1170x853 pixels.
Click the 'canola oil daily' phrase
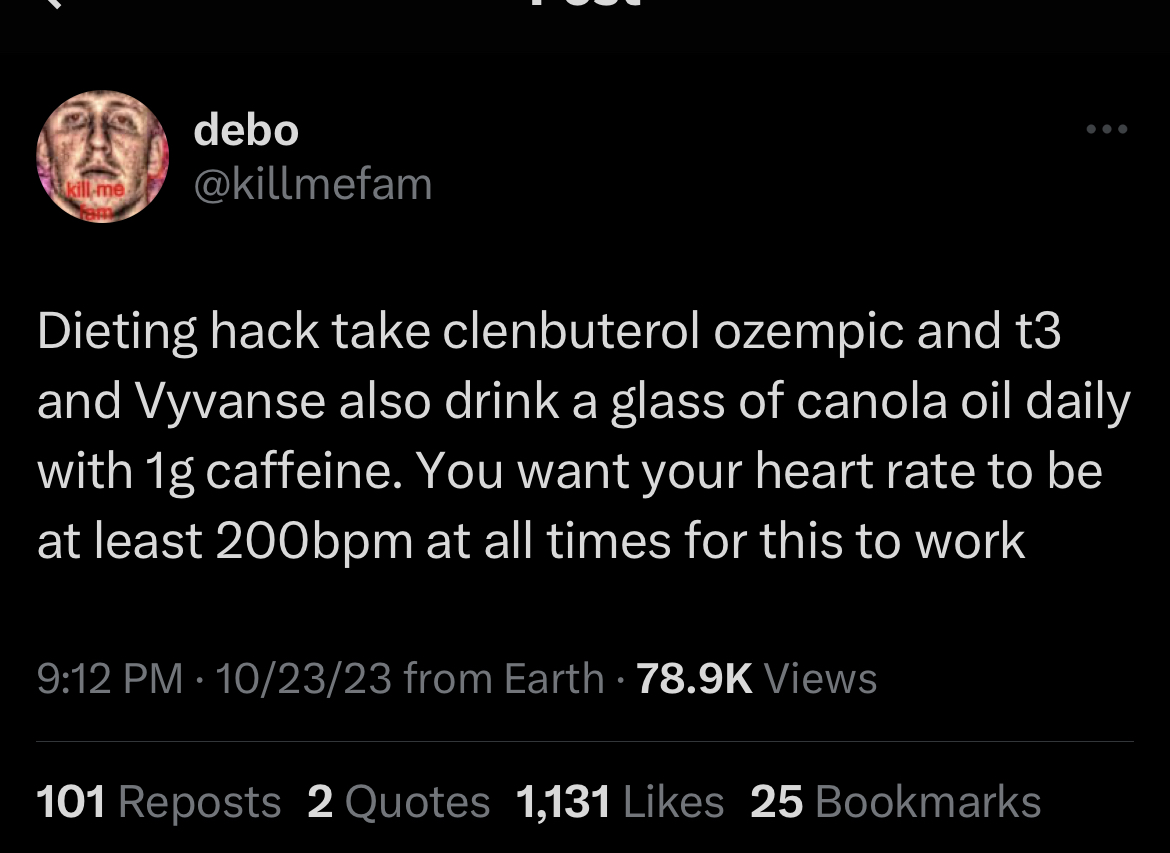963,403
